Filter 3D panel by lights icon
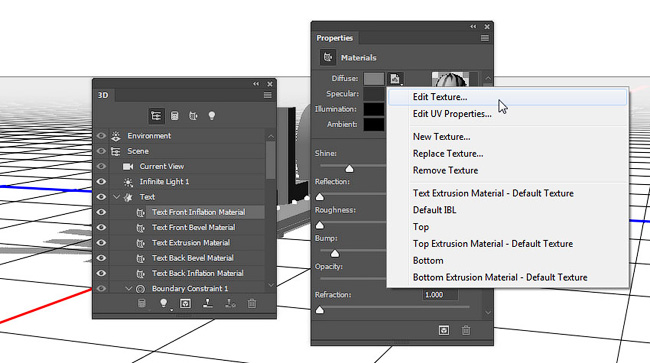The width and height of the screenshot is (650, 363). click(212, 116)
